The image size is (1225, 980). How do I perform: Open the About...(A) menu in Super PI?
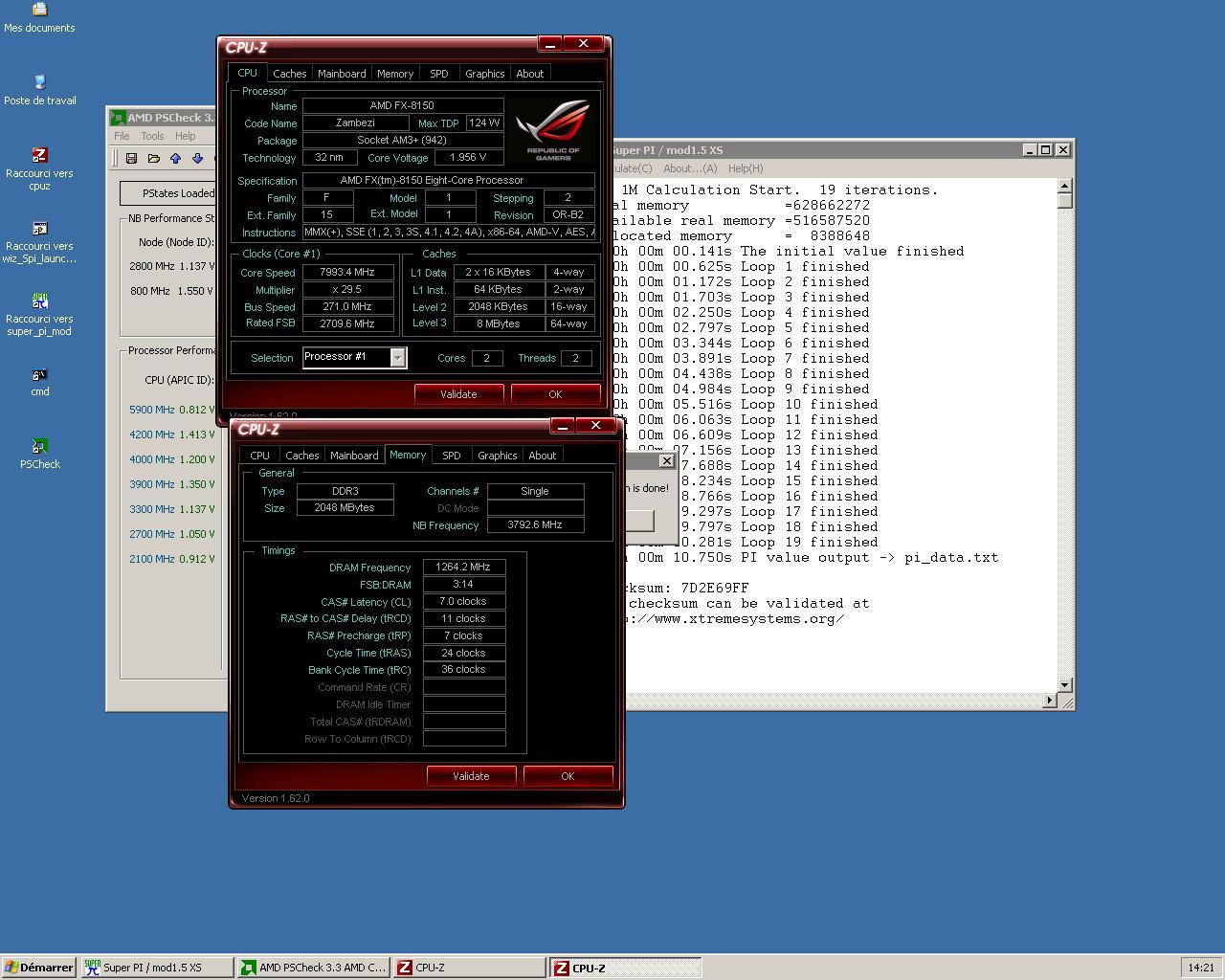click(x=690, y=168)
